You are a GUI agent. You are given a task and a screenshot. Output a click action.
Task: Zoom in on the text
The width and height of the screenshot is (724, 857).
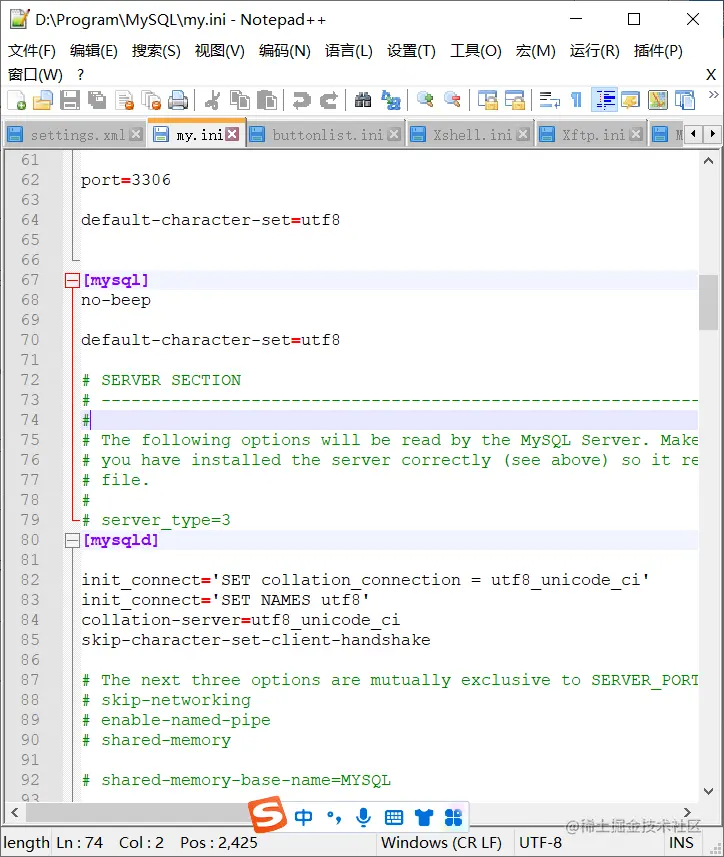425,101
